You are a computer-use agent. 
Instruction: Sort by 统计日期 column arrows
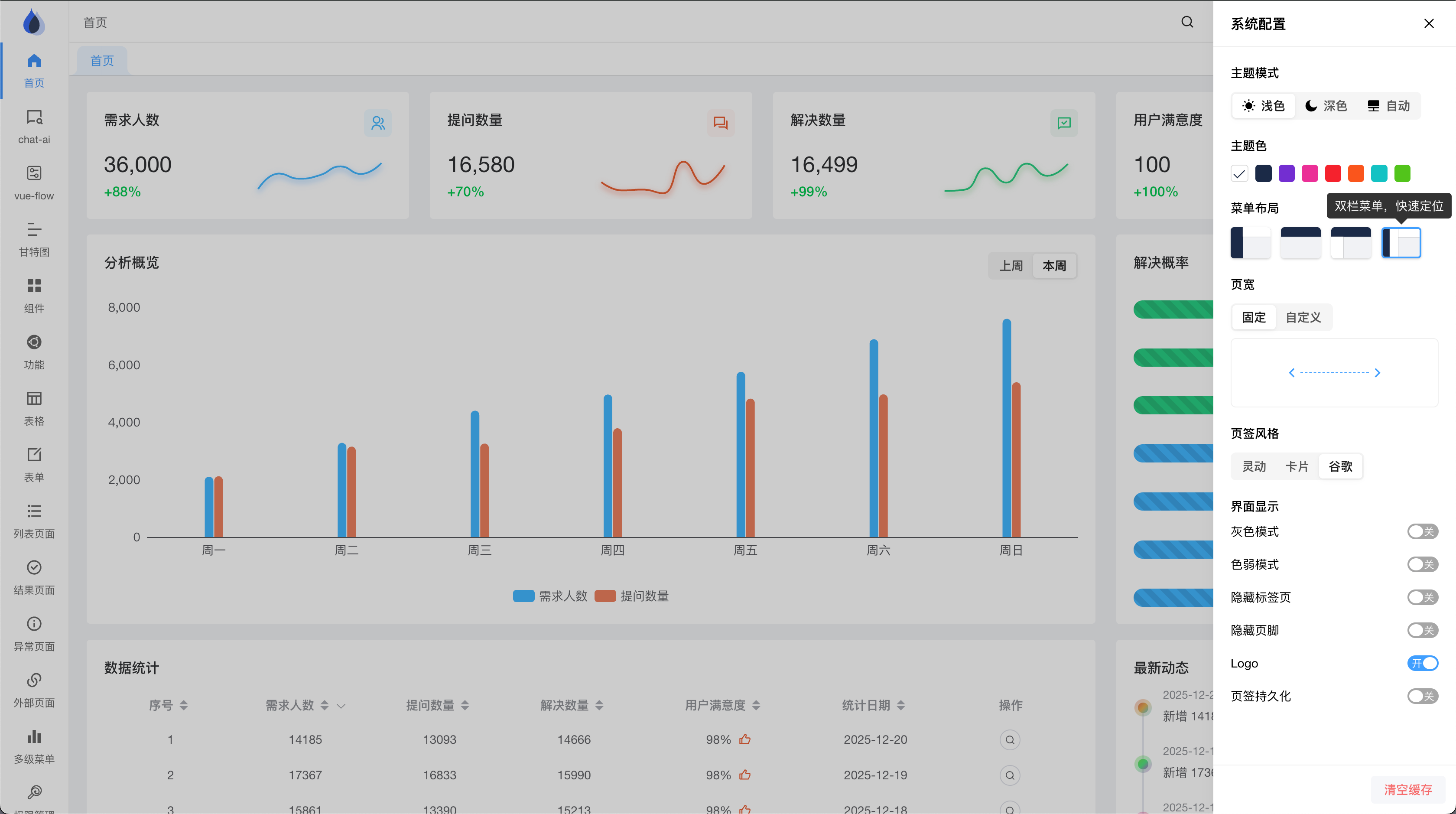coord(901,706)
